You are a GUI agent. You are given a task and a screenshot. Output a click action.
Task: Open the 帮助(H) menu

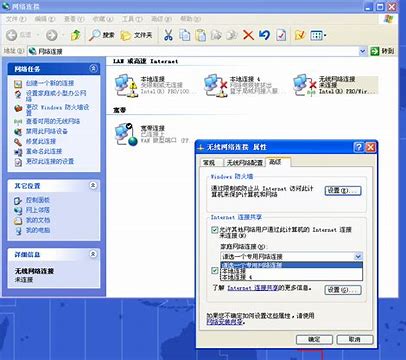coord(190,19)
